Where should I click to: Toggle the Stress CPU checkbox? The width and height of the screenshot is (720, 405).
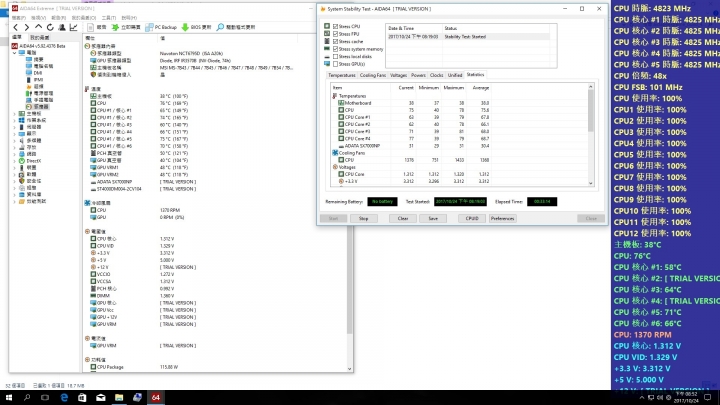click(335, 27)
